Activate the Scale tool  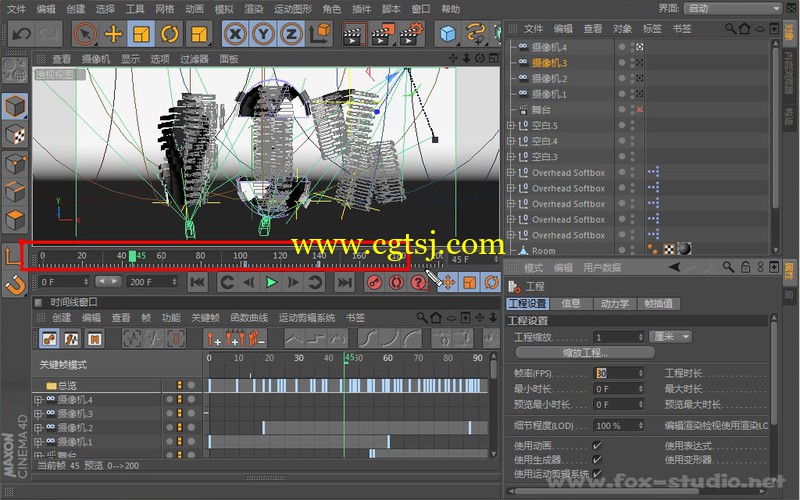pyautogui.click(x=141, y=34)
